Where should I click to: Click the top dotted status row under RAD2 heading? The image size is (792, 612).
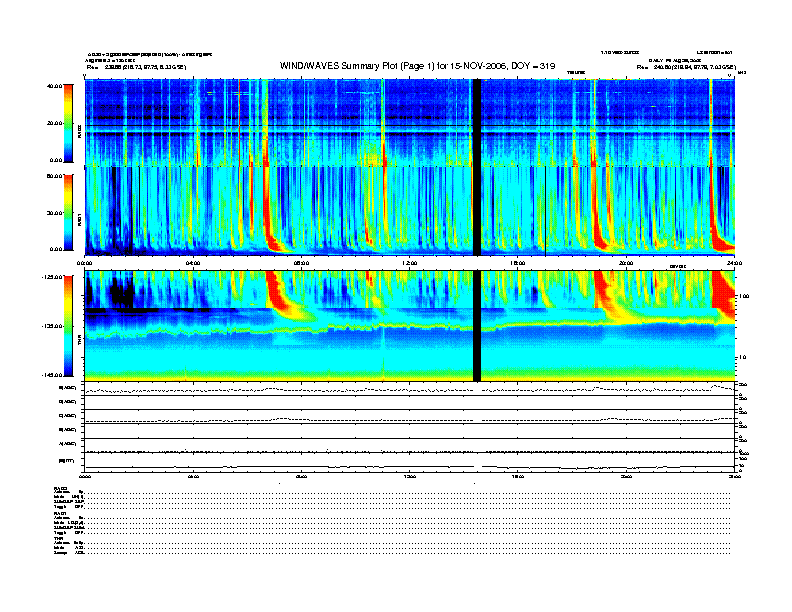click(x=408, y=491)
